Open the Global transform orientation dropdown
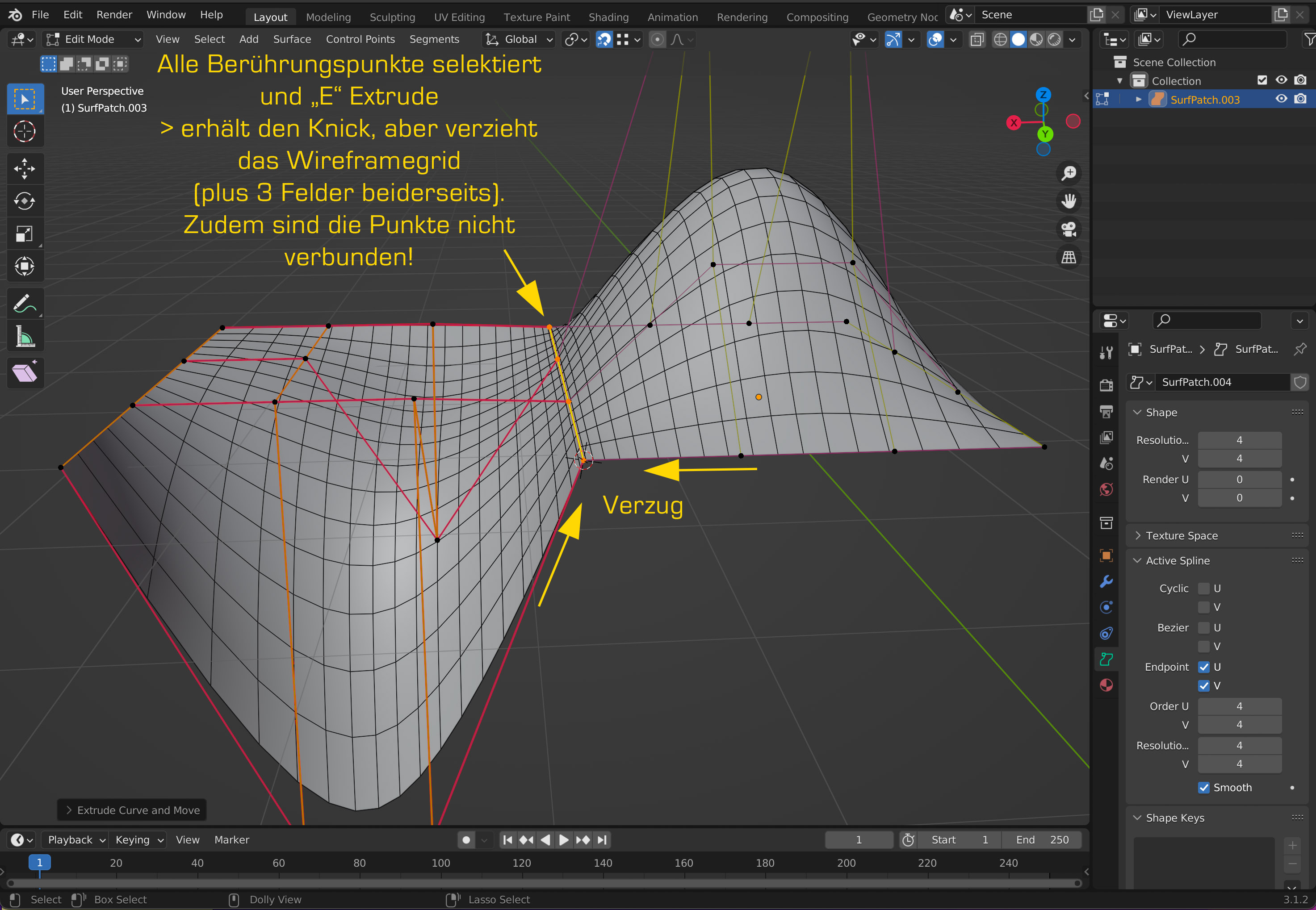 pyautogui.click(x=520, y=39)
